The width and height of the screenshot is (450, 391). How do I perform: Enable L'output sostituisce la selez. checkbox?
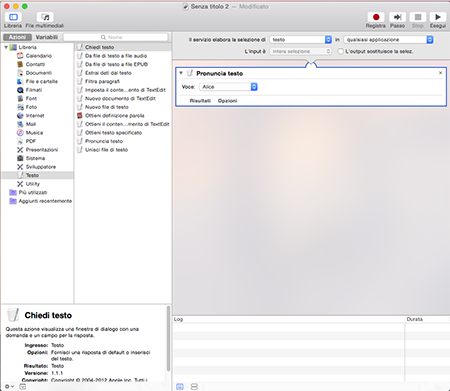(x=340, y=51)
